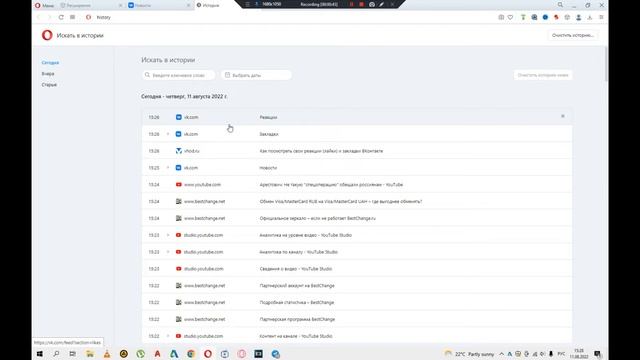Open the Windows Start menu
640x360 pixels.
pos(40,354)
